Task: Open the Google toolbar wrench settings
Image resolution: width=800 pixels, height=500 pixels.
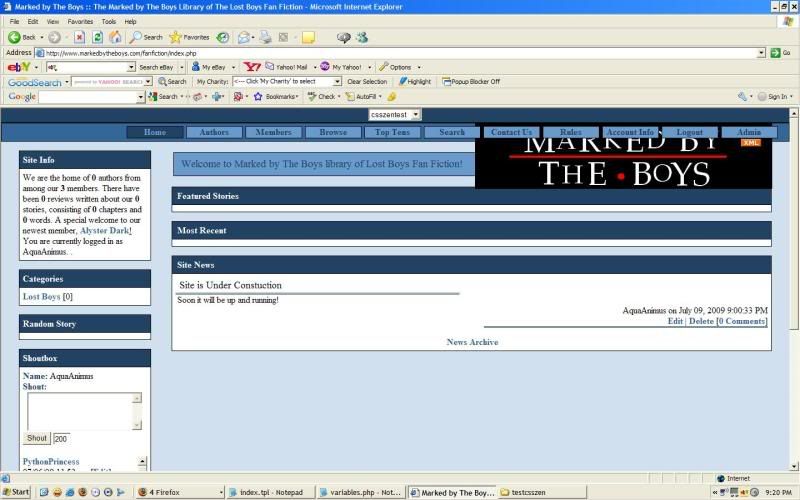Action: [x=742, y=96]
